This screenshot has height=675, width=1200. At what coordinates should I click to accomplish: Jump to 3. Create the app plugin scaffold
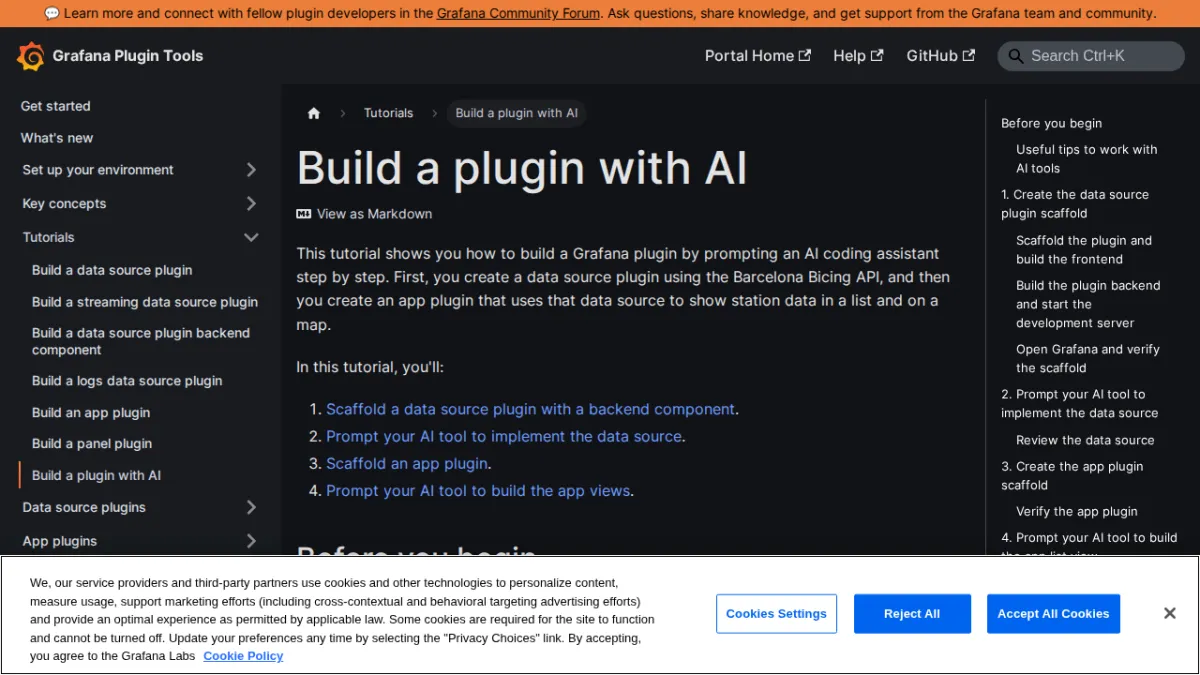tap(1072, 476)
